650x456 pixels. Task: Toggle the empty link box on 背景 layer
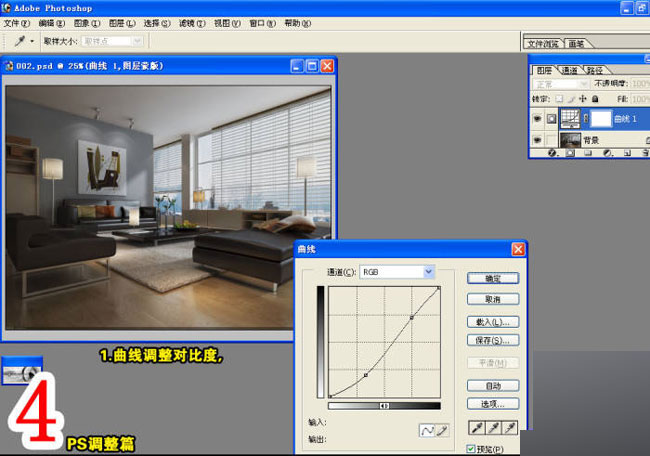click(551, 140)
